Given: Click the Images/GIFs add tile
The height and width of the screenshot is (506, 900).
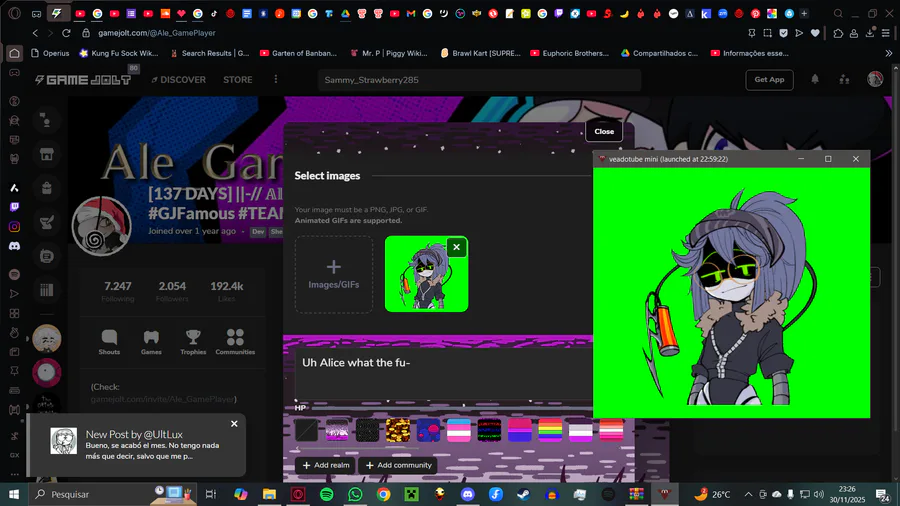Looking at the screenshot, I should tap(333, 274).
